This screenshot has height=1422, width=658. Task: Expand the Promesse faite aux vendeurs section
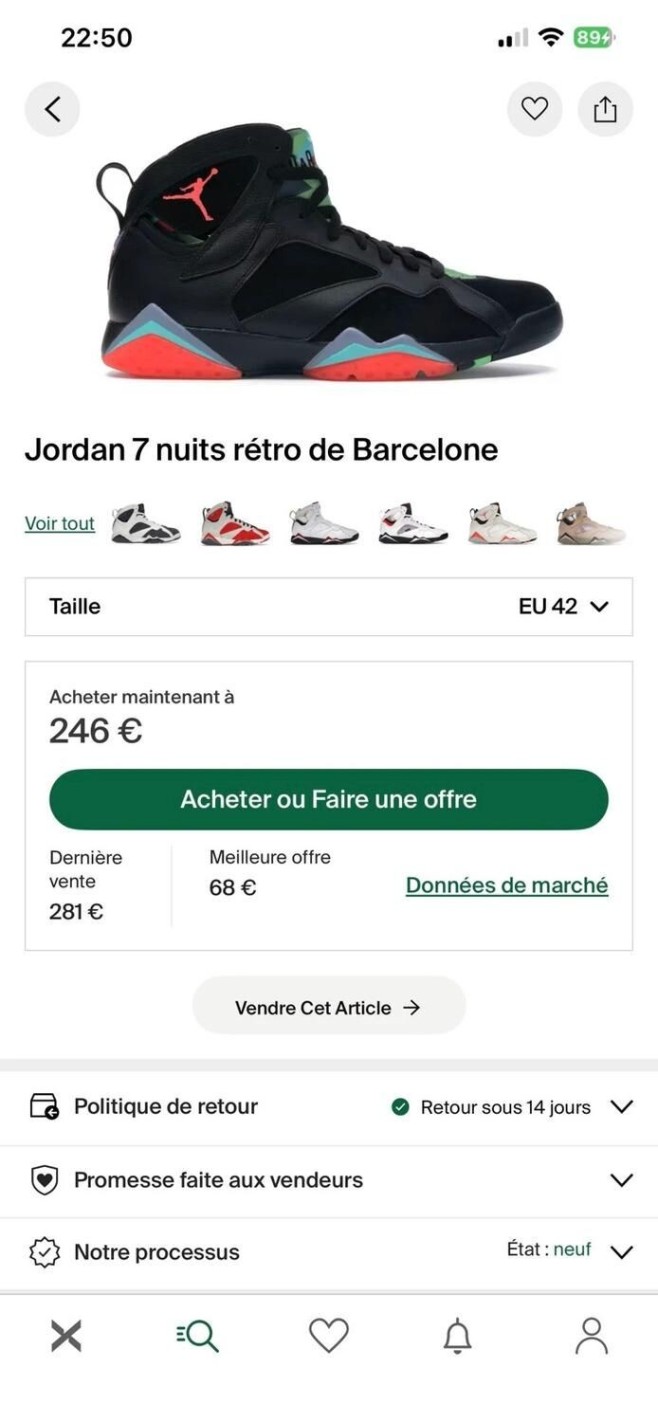coord(329,1180)
